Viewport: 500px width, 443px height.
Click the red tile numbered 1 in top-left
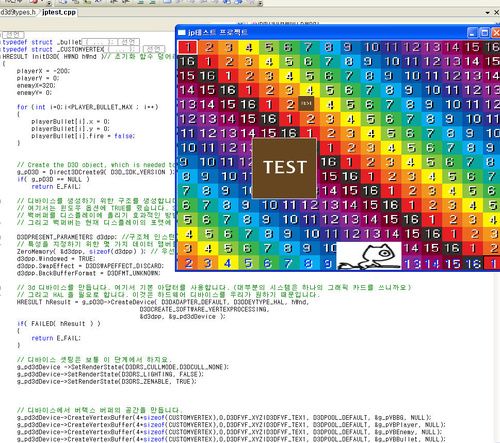(188, 47)
